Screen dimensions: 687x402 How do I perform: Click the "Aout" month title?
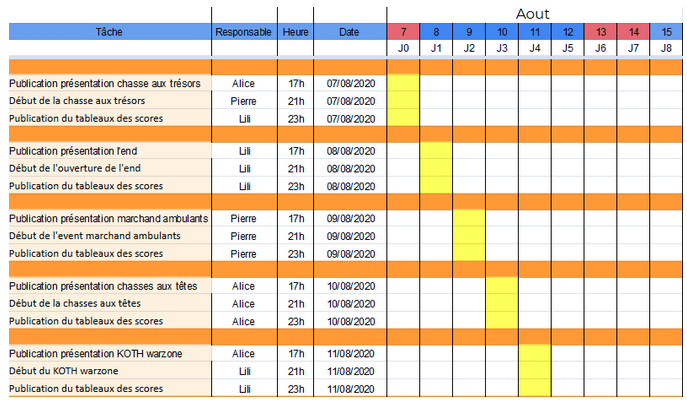coord(534,13)
